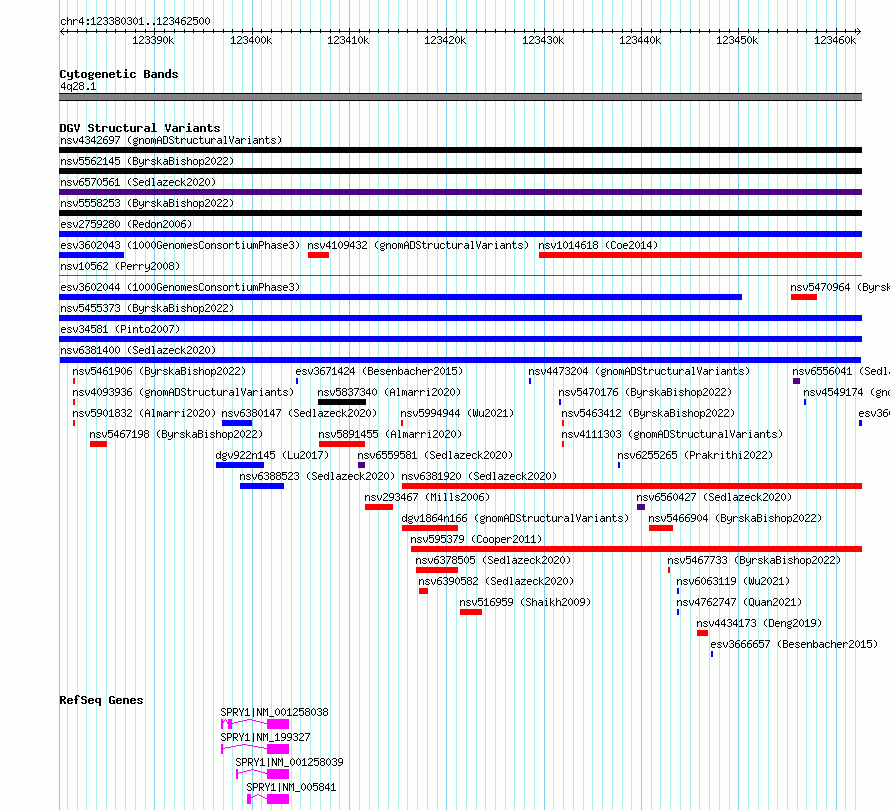The height and width of the screenshot is (810, 890).
Task: Click the nsv10562 Perry2008 label
Action: pos(120,266)
